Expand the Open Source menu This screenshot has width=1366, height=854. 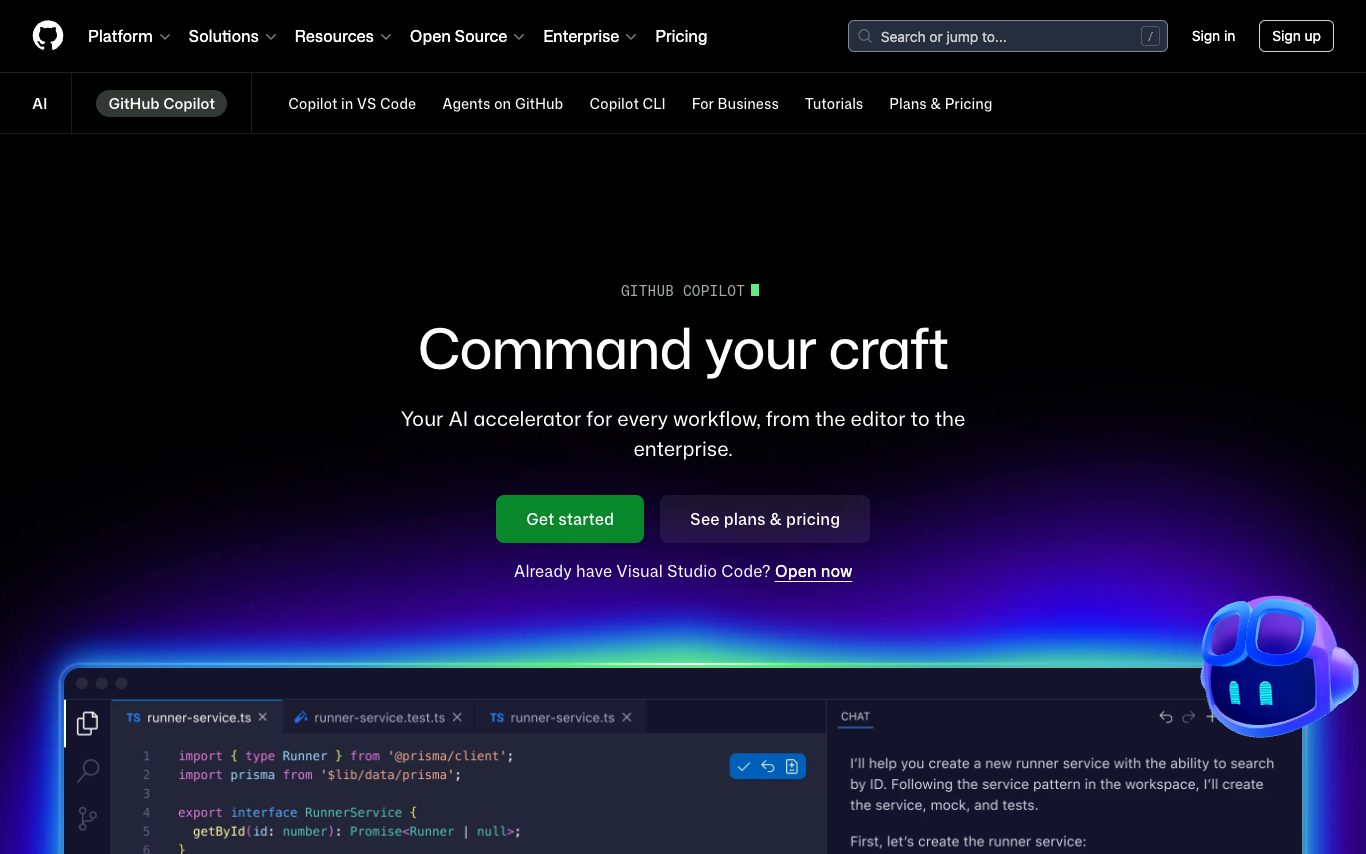pos(467,36)
